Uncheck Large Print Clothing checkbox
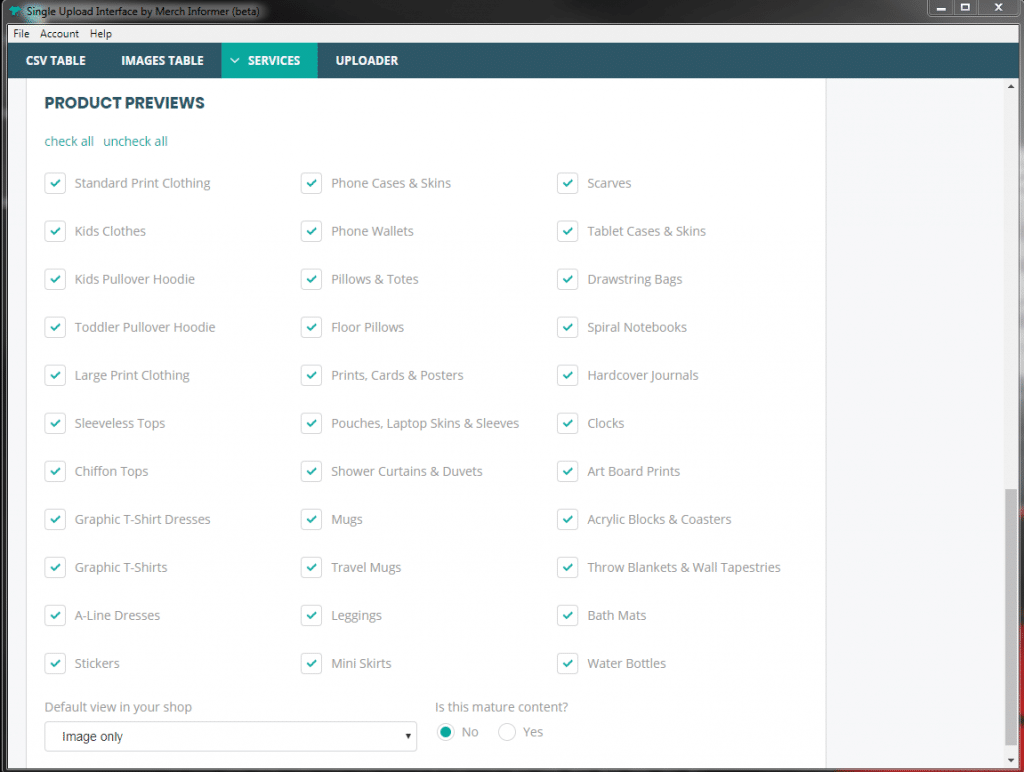Viewport: 1024px width, 772px height. (x=56, y=375)
